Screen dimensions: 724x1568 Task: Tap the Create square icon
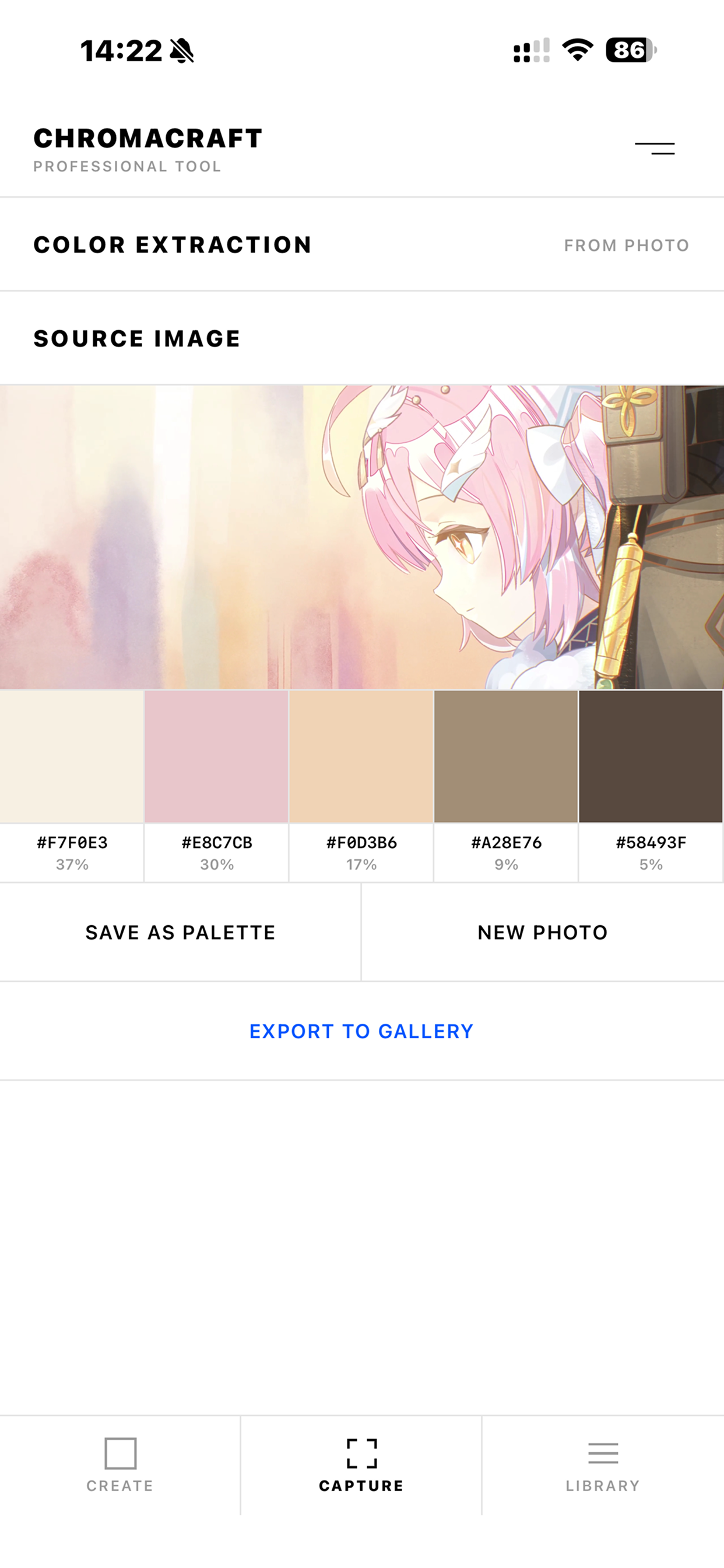tap(121, 1453)
